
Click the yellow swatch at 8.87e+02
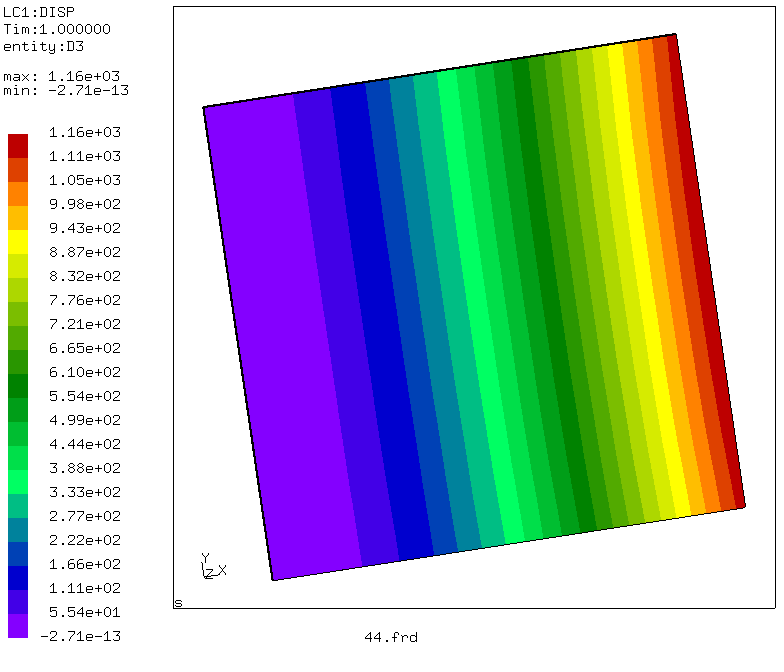pos(18,242)
